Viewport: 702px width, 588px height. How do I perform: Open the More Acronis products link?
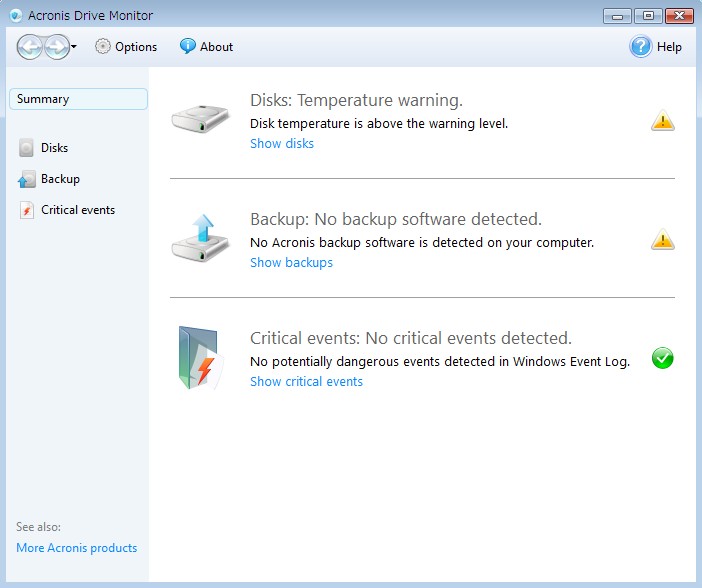pos(77,548)
